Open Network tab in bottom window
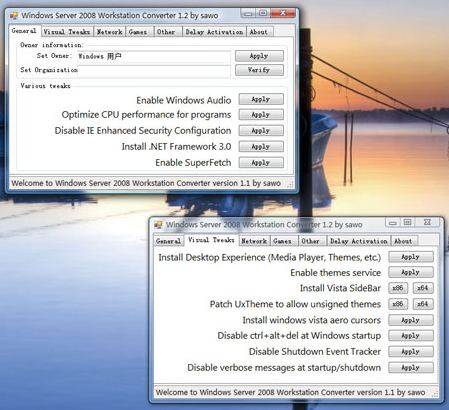Screen dimensions: 449x410 click(x=254, y=241)
